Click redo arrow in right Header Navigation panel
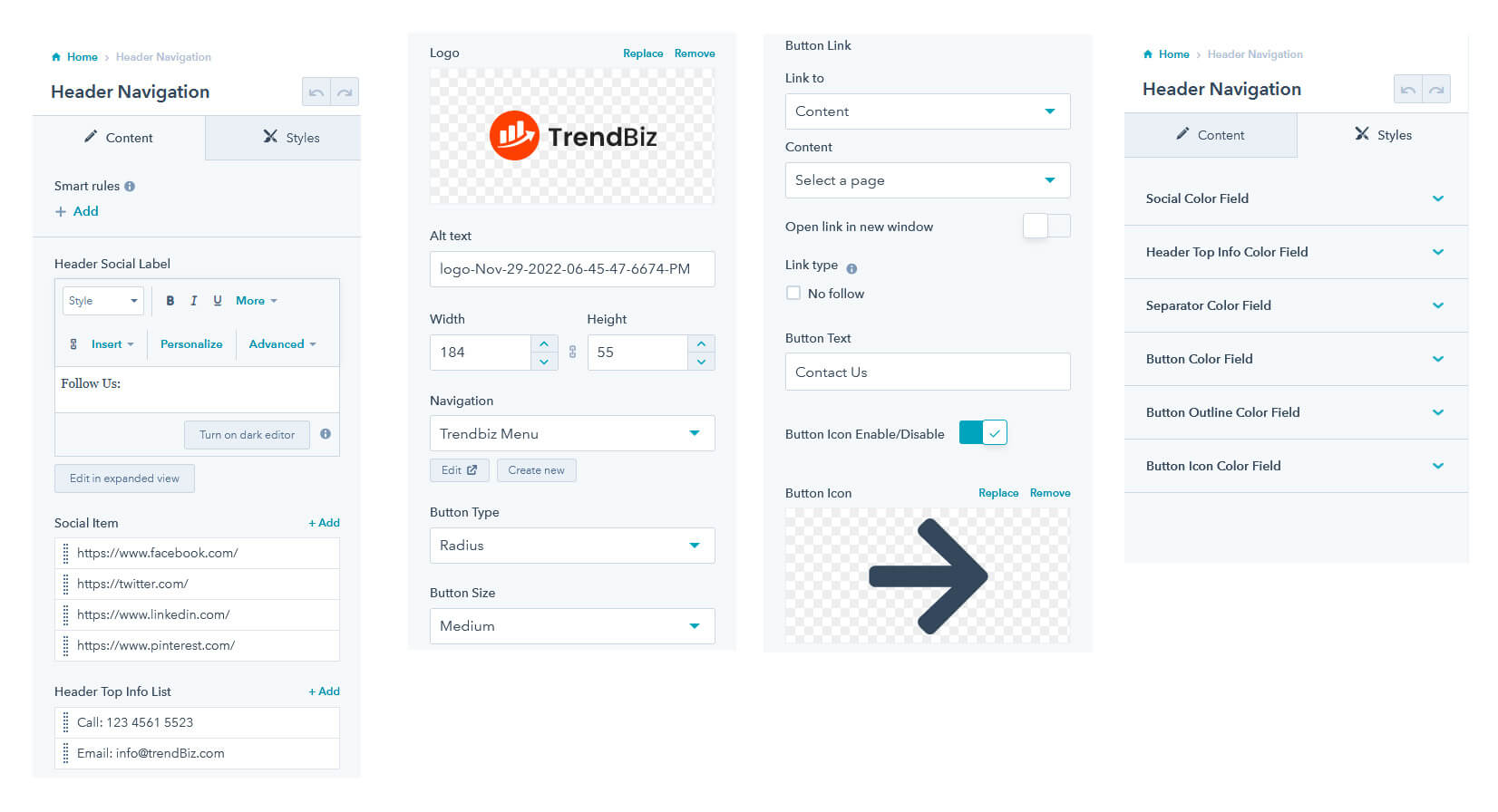The image size is (1498, 812). 1436,90
